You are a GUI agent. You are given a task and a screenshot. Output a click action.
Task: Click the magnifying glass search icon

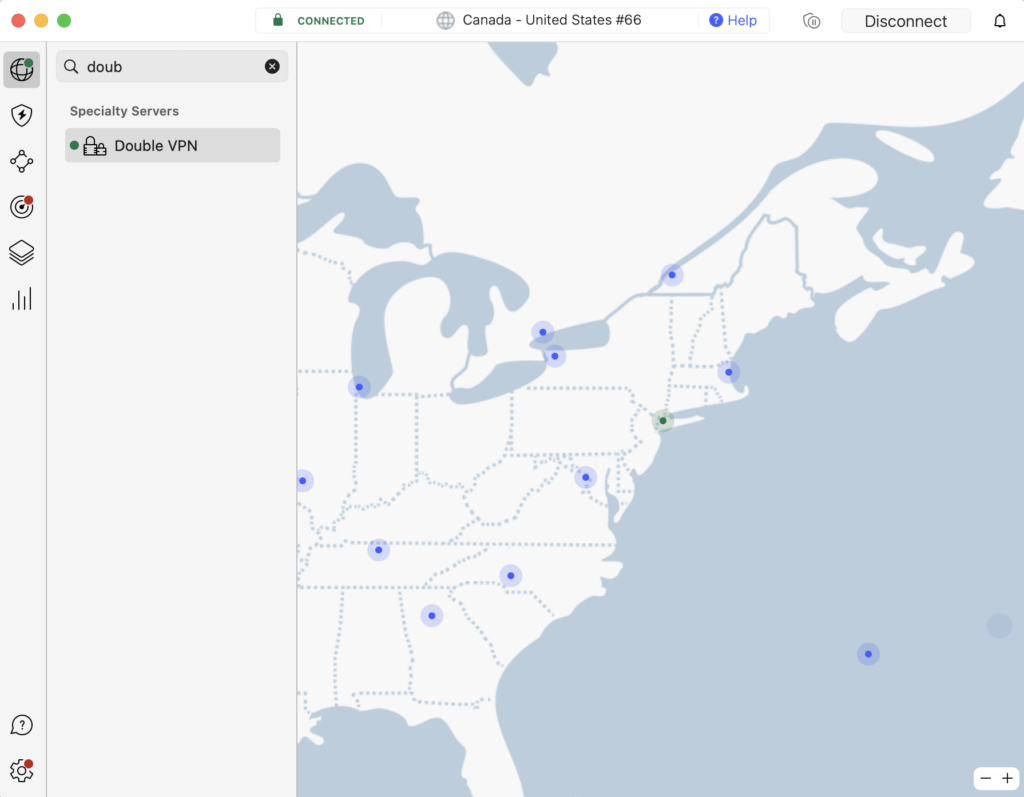(71, 67)
